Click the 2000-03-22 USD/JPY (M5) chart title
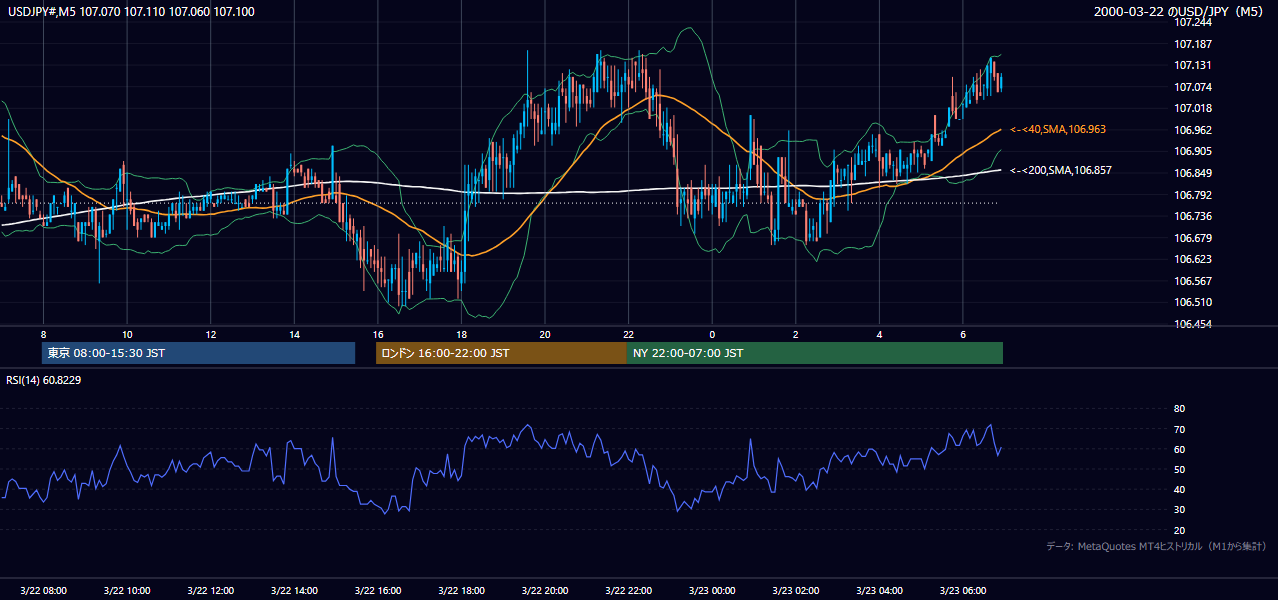Screen dimensions: 1278x600 click(x=1180, y=12)
